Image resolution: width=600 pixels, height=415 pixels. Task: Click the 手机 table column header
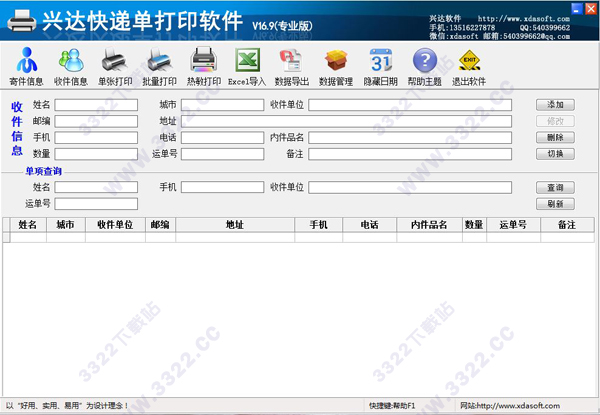click(x=319, y=225)
